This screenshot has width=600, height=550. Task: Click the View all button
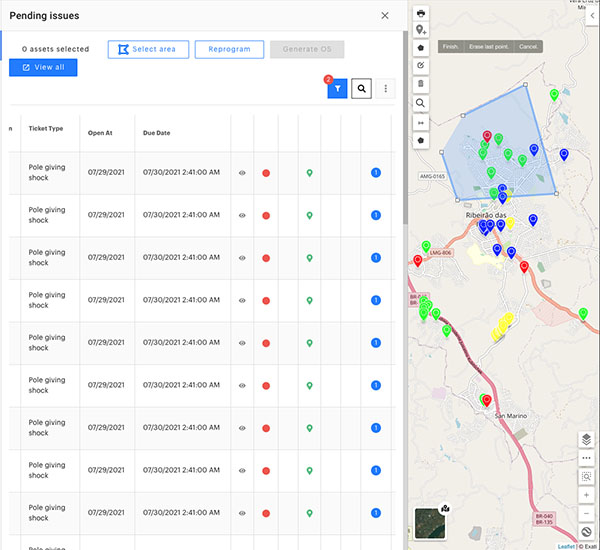pos(43,67)
